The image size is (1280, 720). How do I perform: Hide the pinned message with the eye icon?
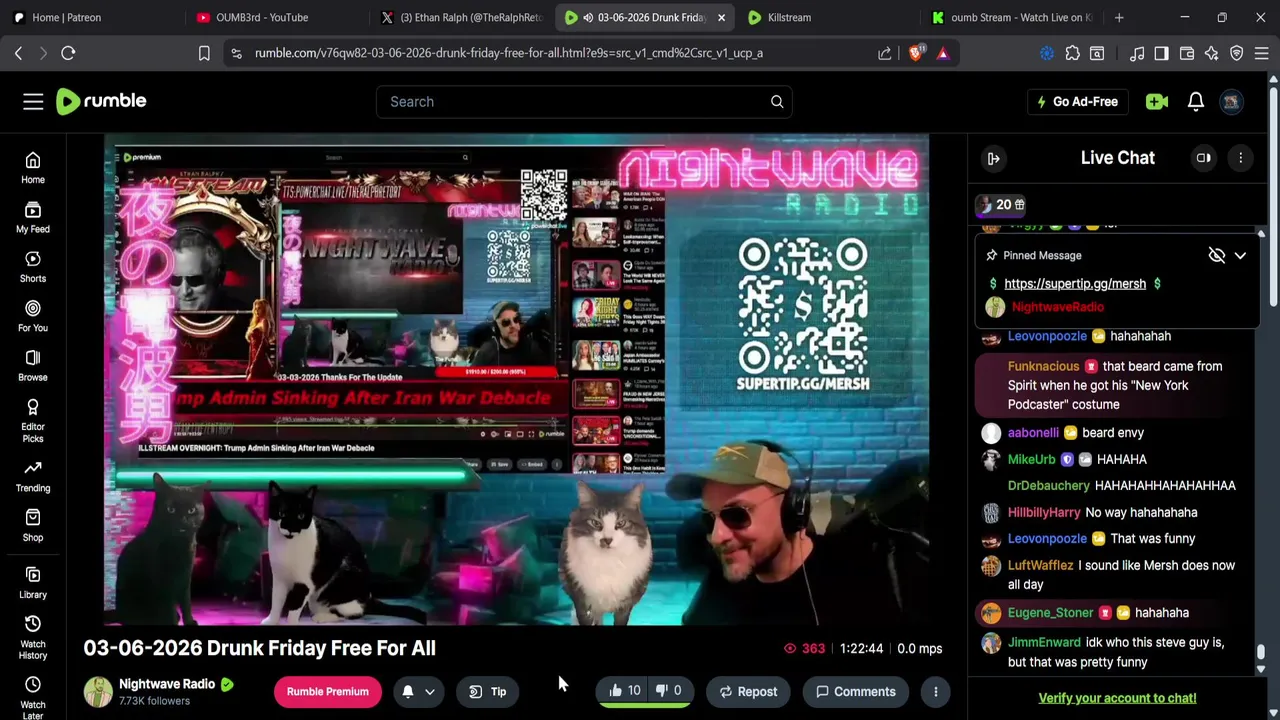[1217, 256]
